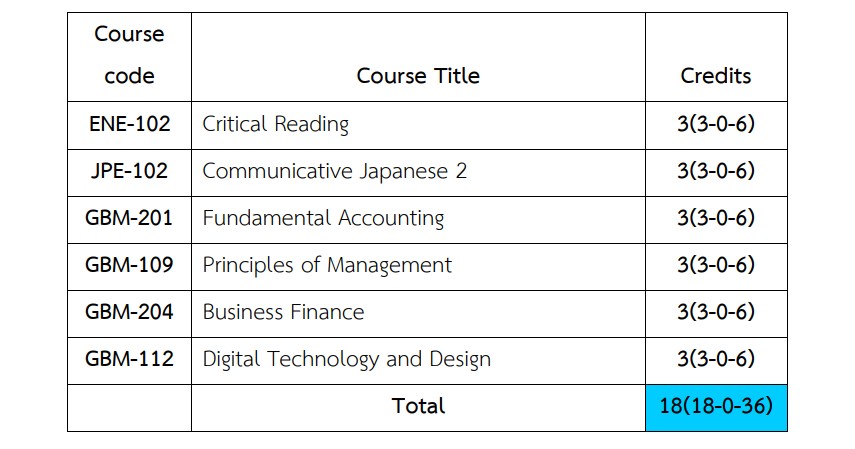This screenshot has height=449, width=855.
Task: Click the credits value for Digital Technology and Design
Action: [716, 359]
